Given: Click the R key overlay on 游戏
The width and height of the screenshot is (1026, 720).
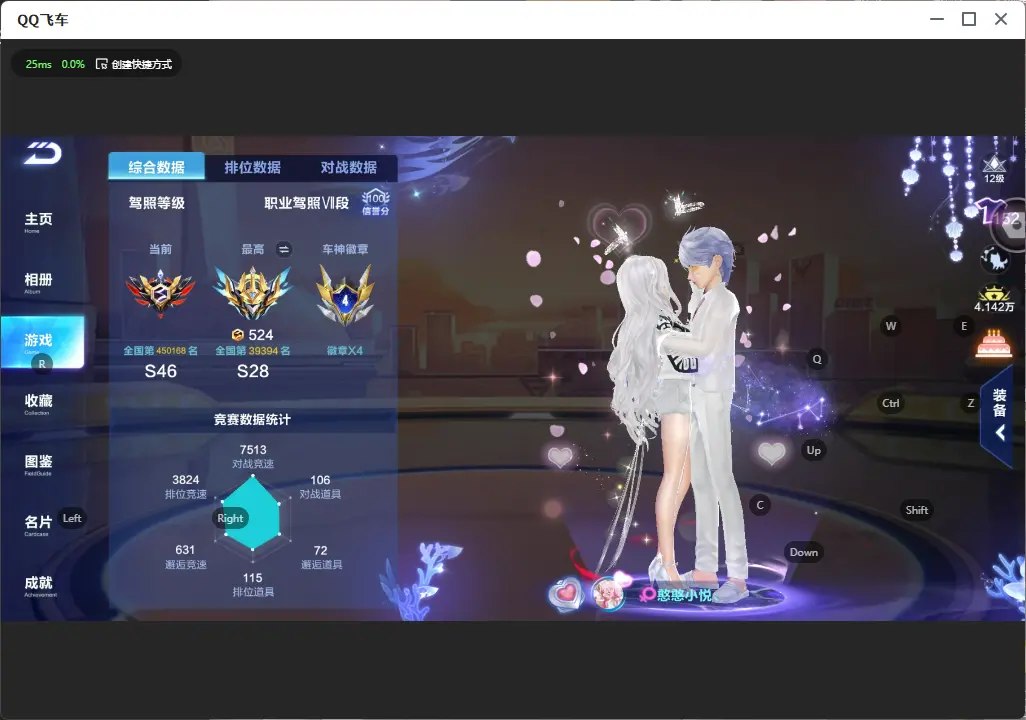Looking at the screenshot, I should click(x=42, y=364).
